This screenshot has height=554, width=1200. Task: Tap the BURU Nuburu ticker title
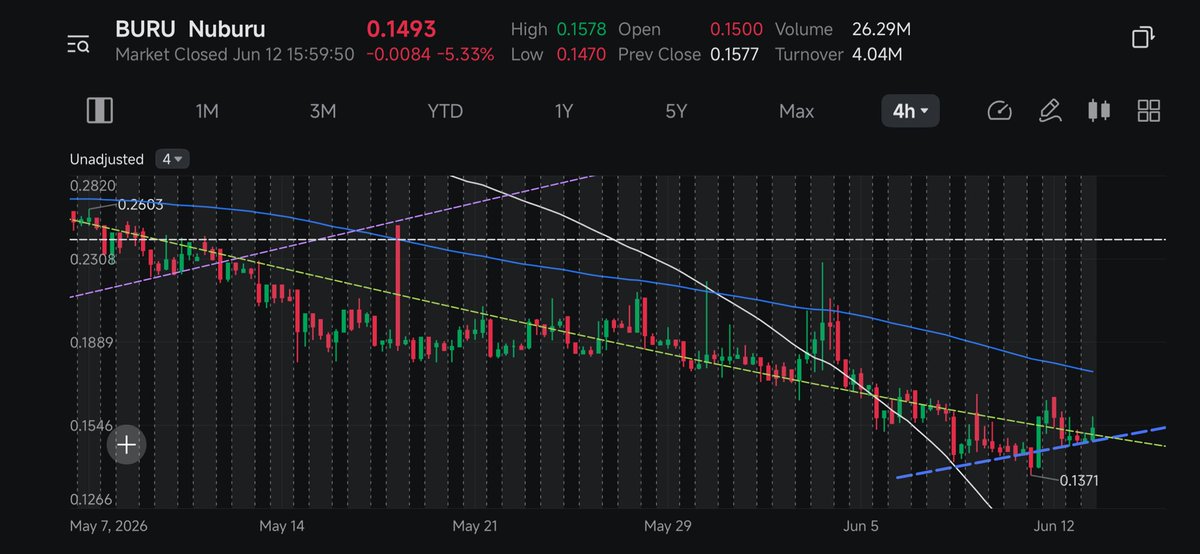pyautogui.click(x=191, y=29)
